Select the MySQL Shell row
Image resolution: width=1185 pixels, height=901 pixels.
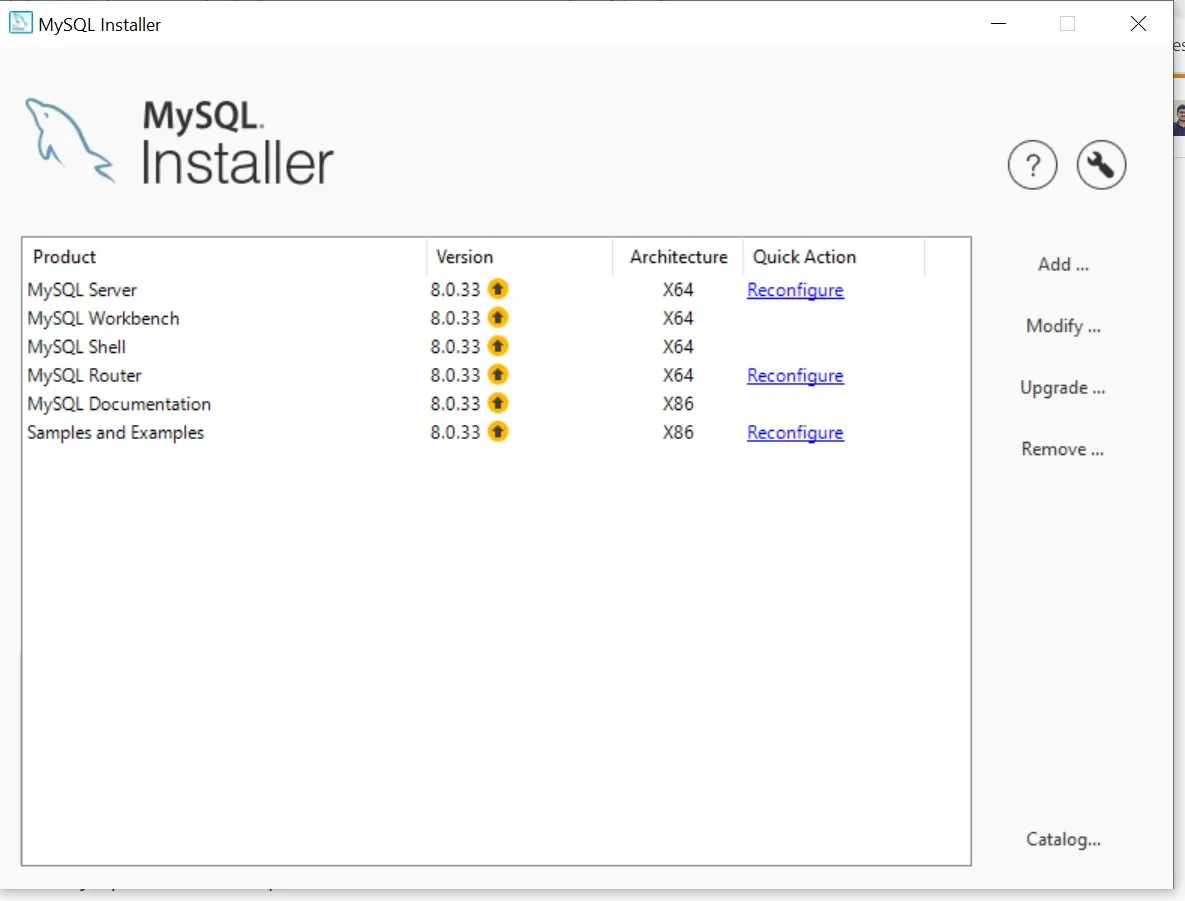pos(496,347)
